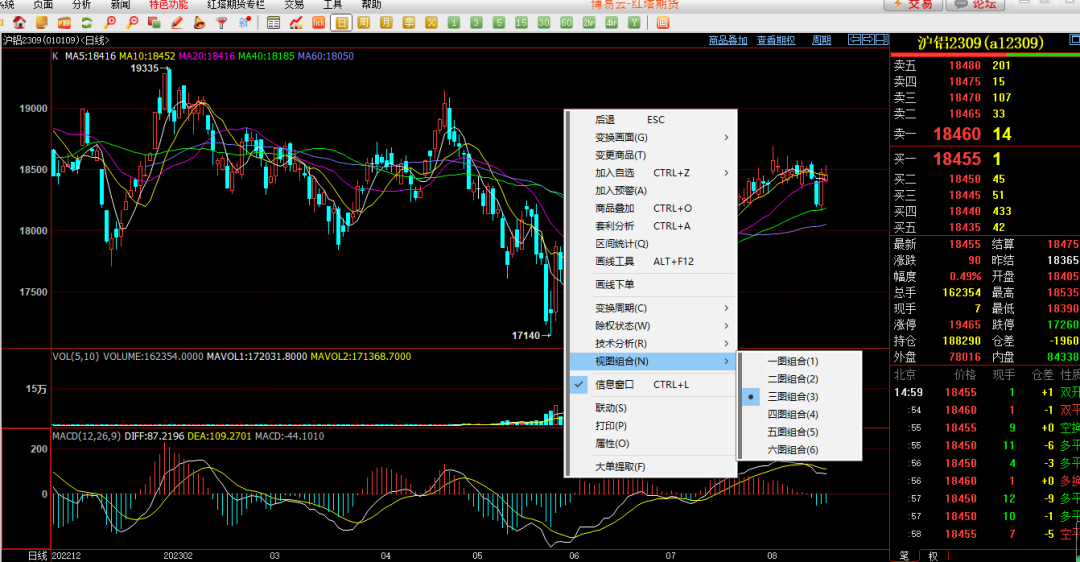Screen dimensions: 1080x562
Task: Switch to Tick chart
Action: click(x=318, y=23)
